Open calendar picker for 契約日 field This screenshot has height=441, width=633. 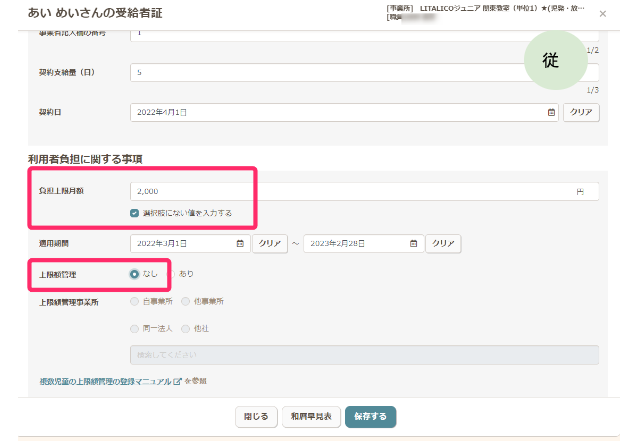point(552,113)
